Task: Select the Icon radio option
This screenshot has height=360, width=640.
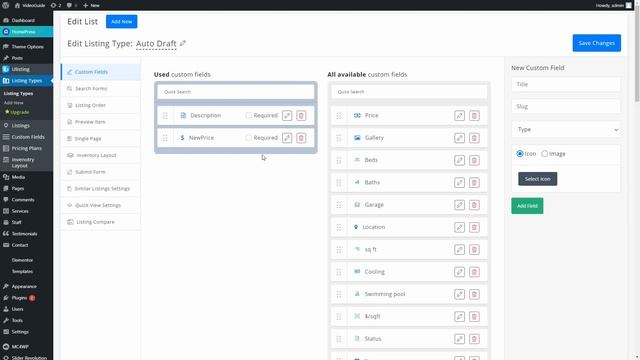Action: point(520,154)
